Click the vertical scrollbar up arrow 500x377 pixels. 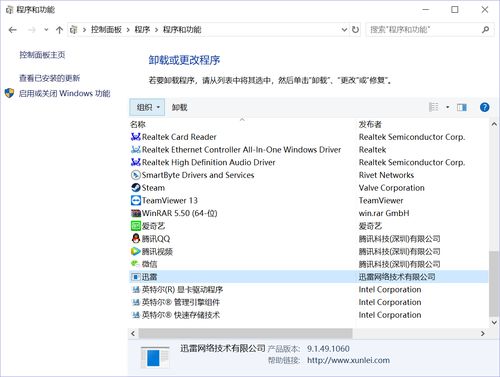click(x=494, y=124)
